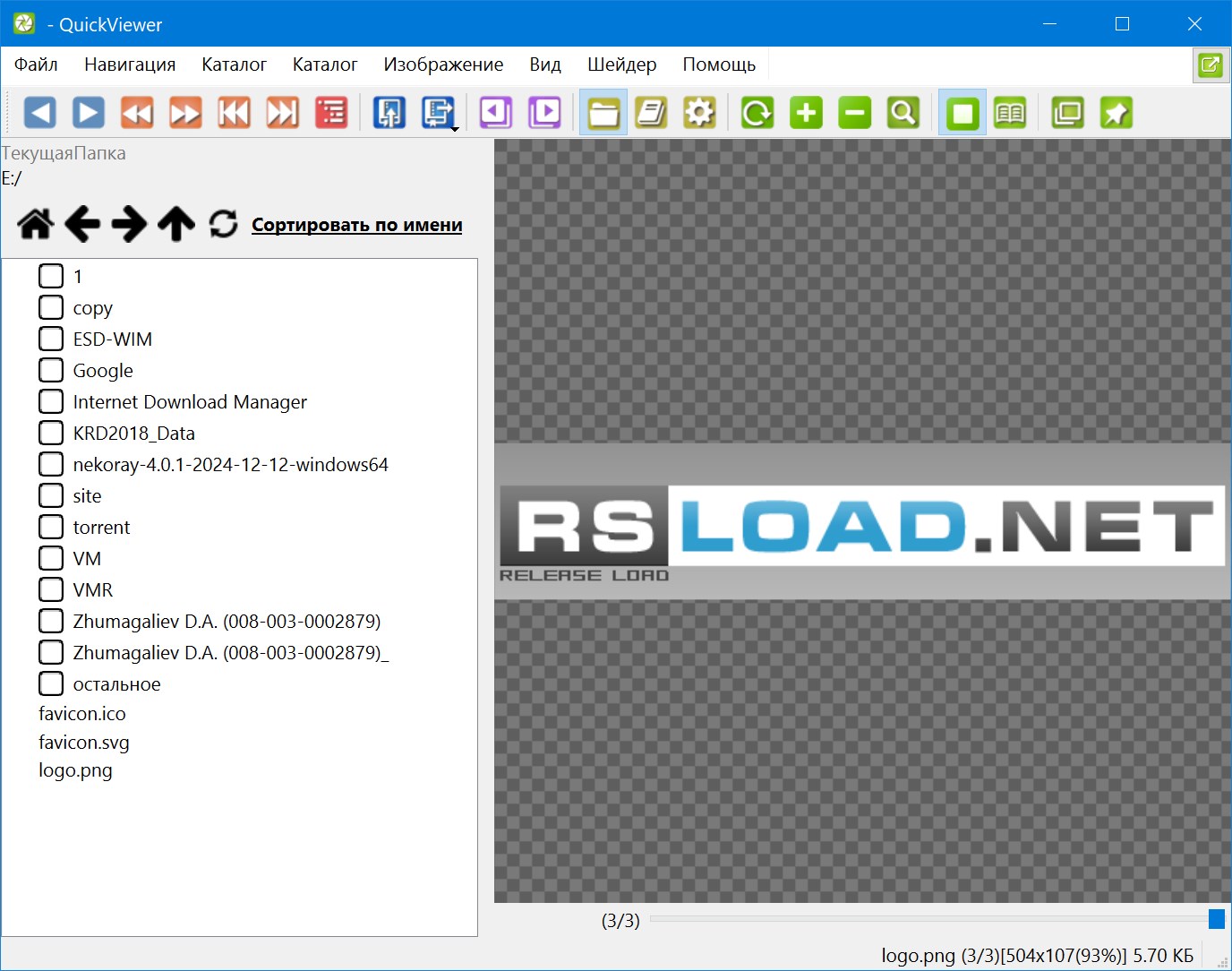
Task: Select 'Zhumagaliev D.A. (008-003-0002879)_' folder name
Action: click(231, 653)
